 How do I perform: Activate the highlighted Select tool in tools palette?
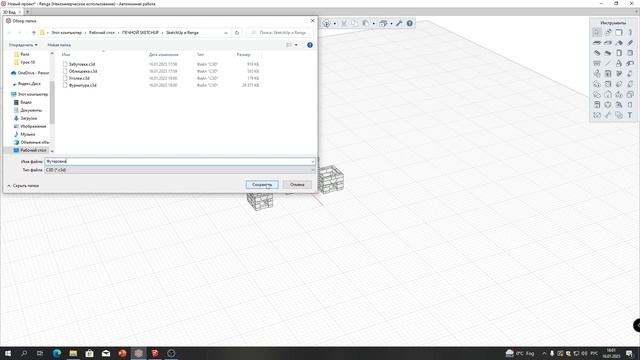coord(597,32)
